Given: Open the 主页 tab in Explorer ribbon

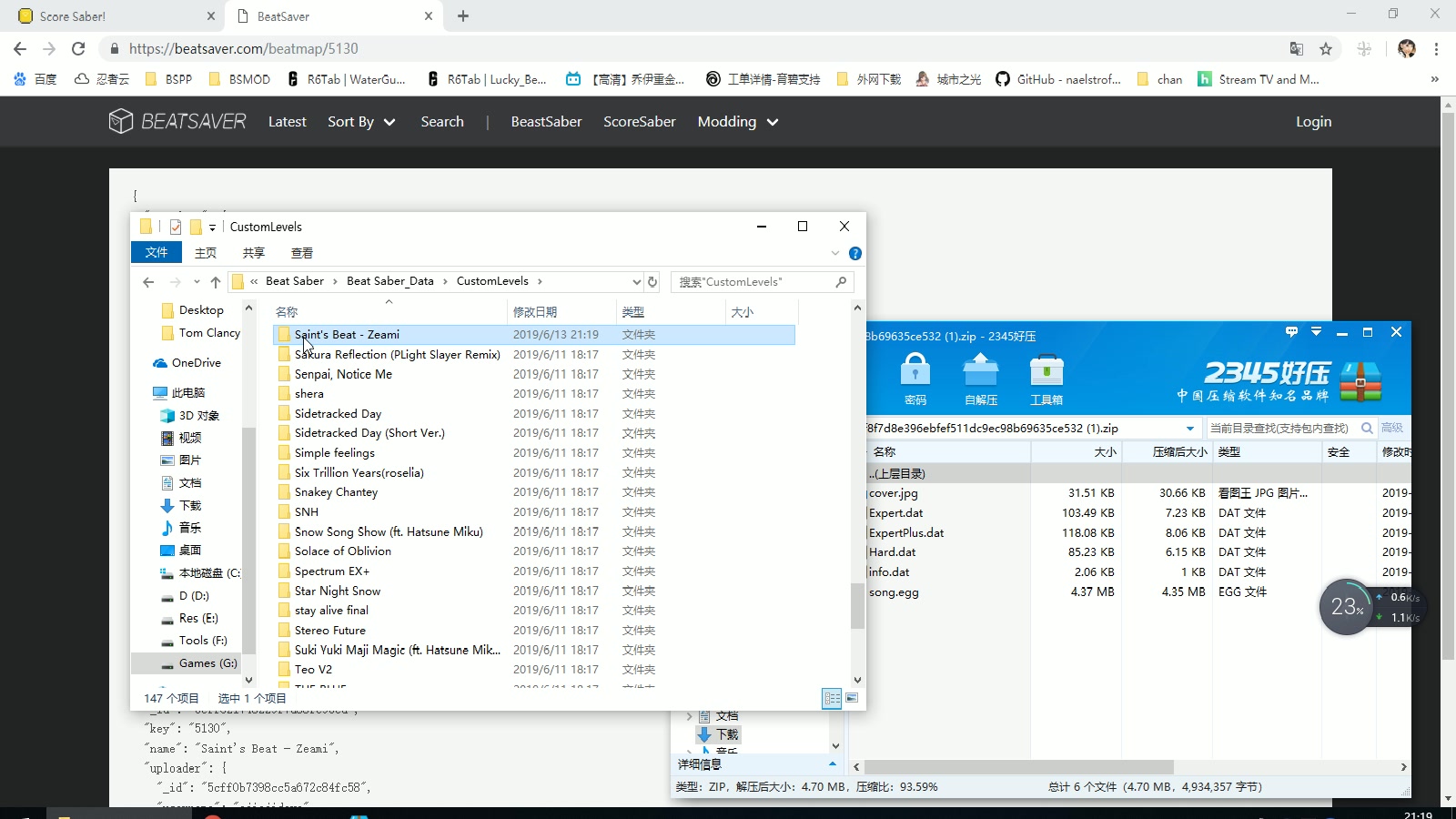Looking at the screenshot, I should tap(206, 252).
